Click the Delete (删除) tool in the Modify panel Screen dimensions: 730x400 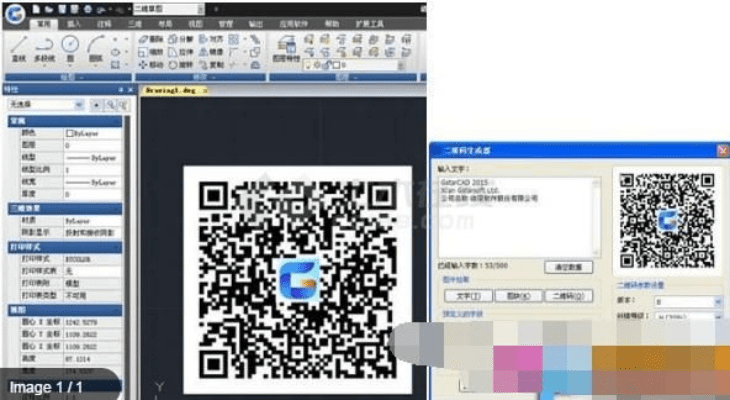pos(150,38)
